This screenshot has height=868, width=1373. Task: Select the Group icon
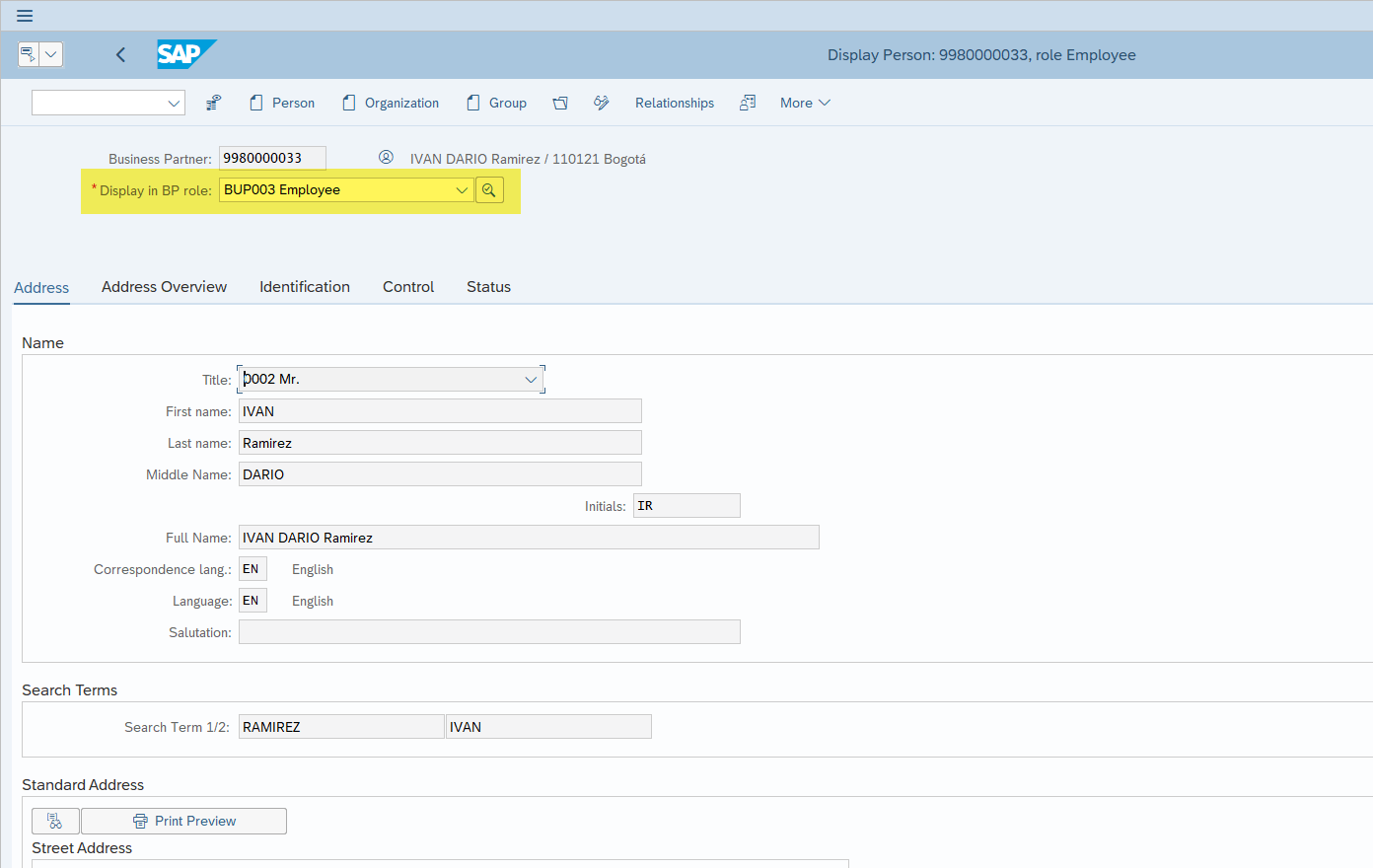(474, 102)
